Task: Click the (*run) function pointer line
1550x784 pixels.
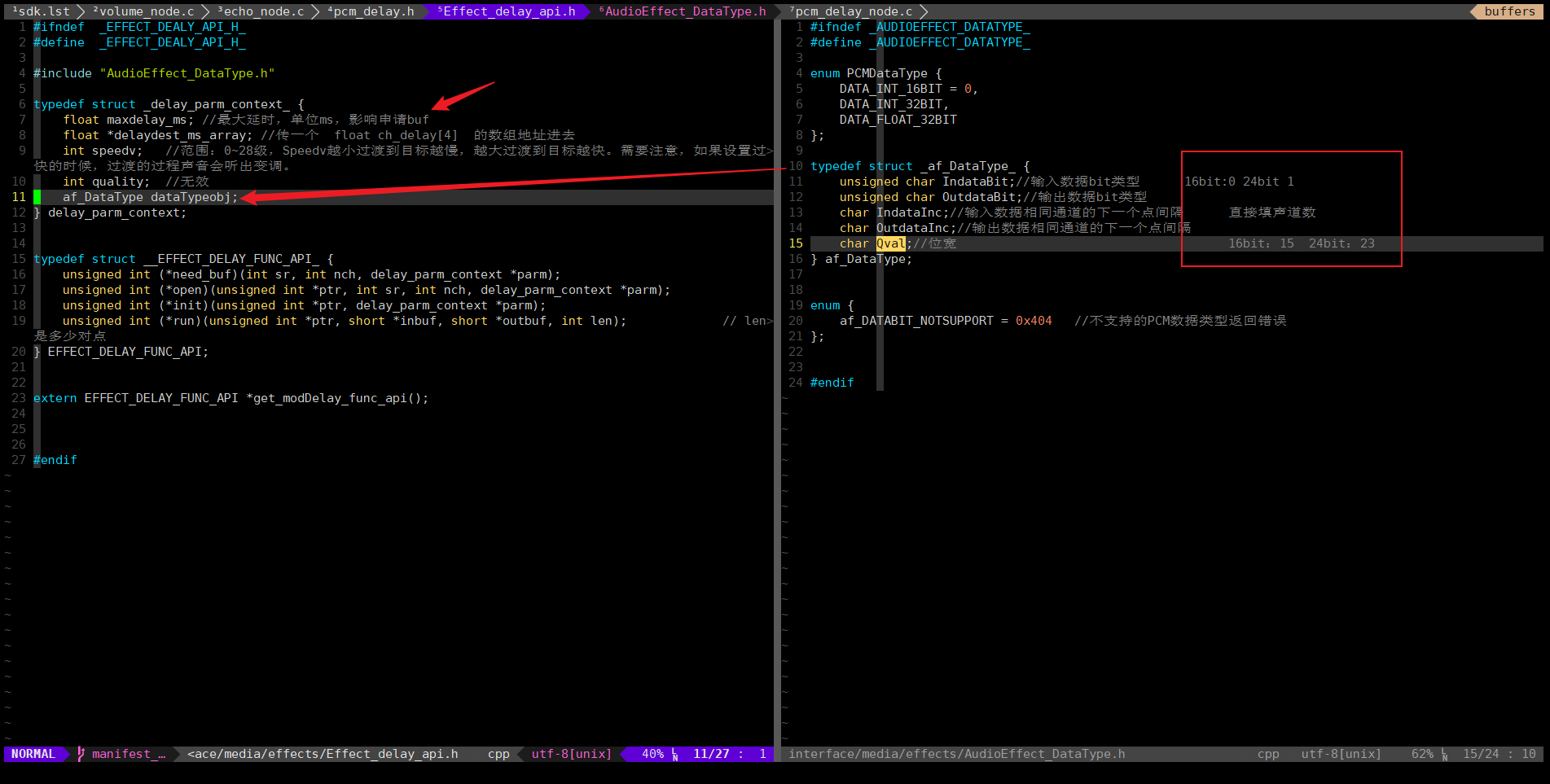Action: tap(345, 321)
